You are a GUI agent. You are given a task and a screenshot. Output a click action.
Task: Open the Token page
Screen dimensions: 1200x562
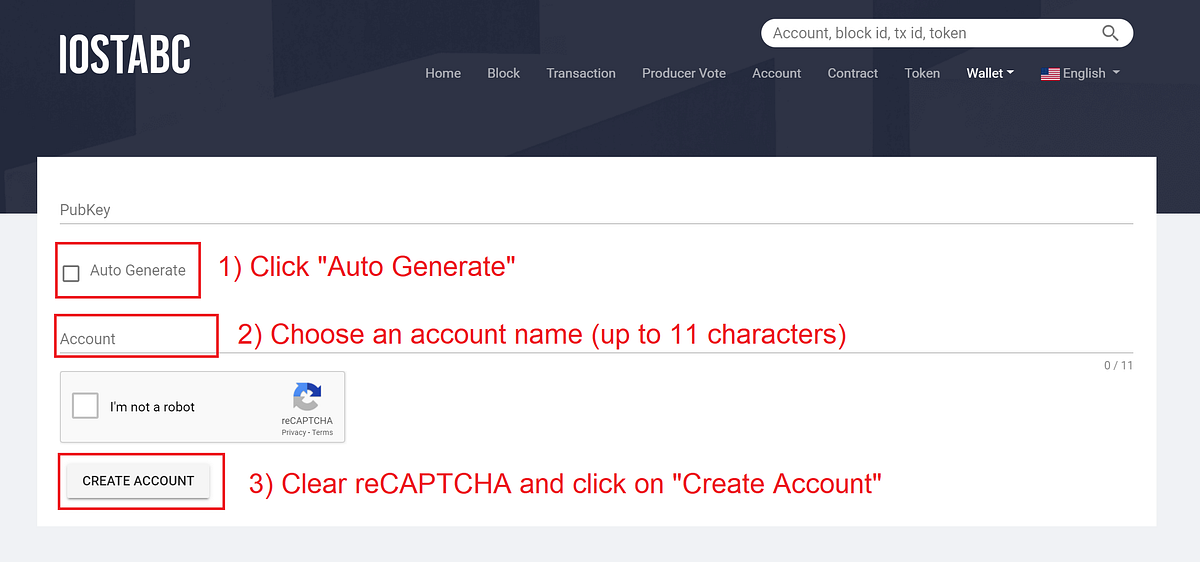click(922, 73)
